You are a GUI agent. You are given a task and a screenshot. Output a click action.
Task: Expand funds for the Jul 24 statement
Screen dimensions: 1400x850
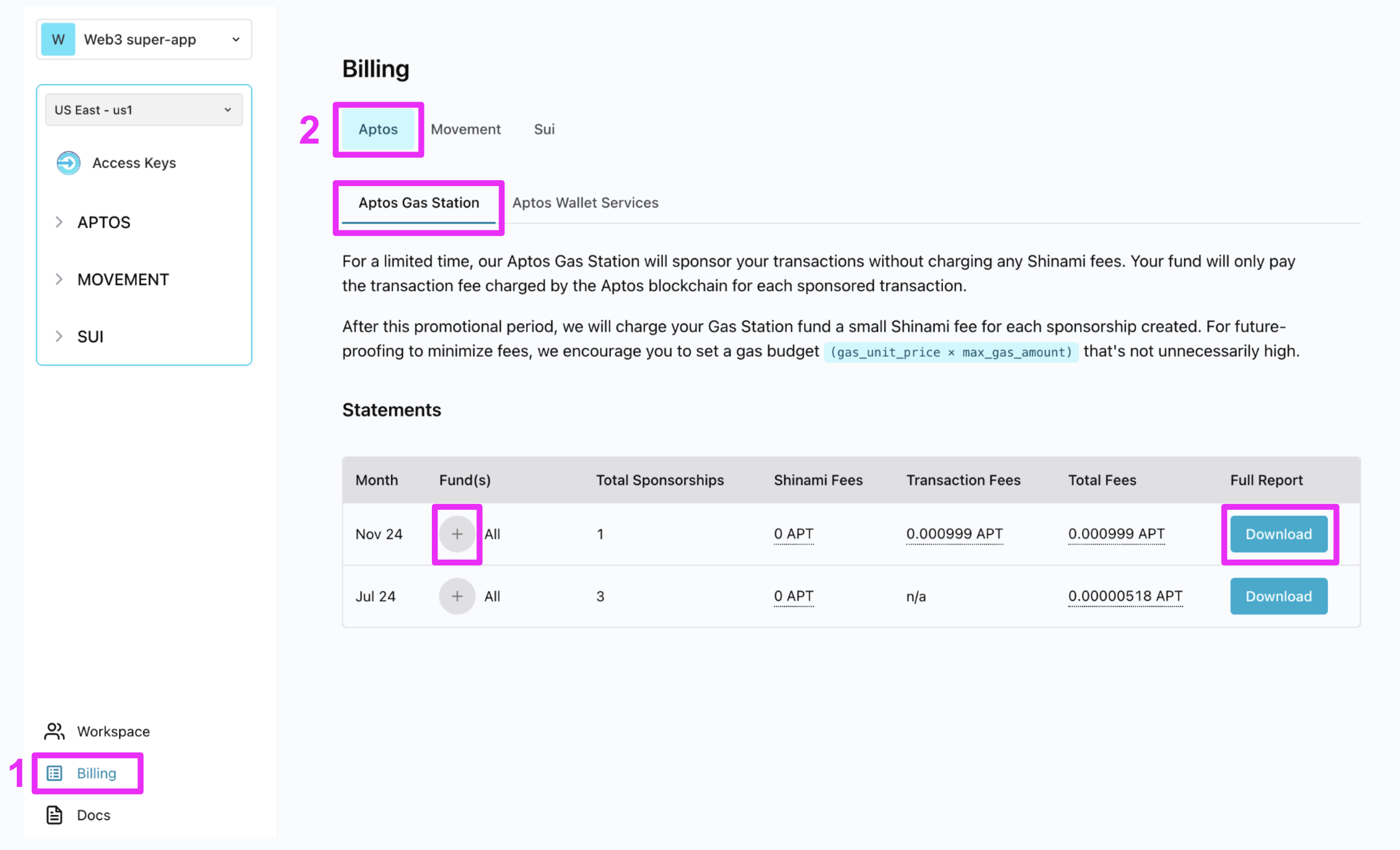click(457, 596)
